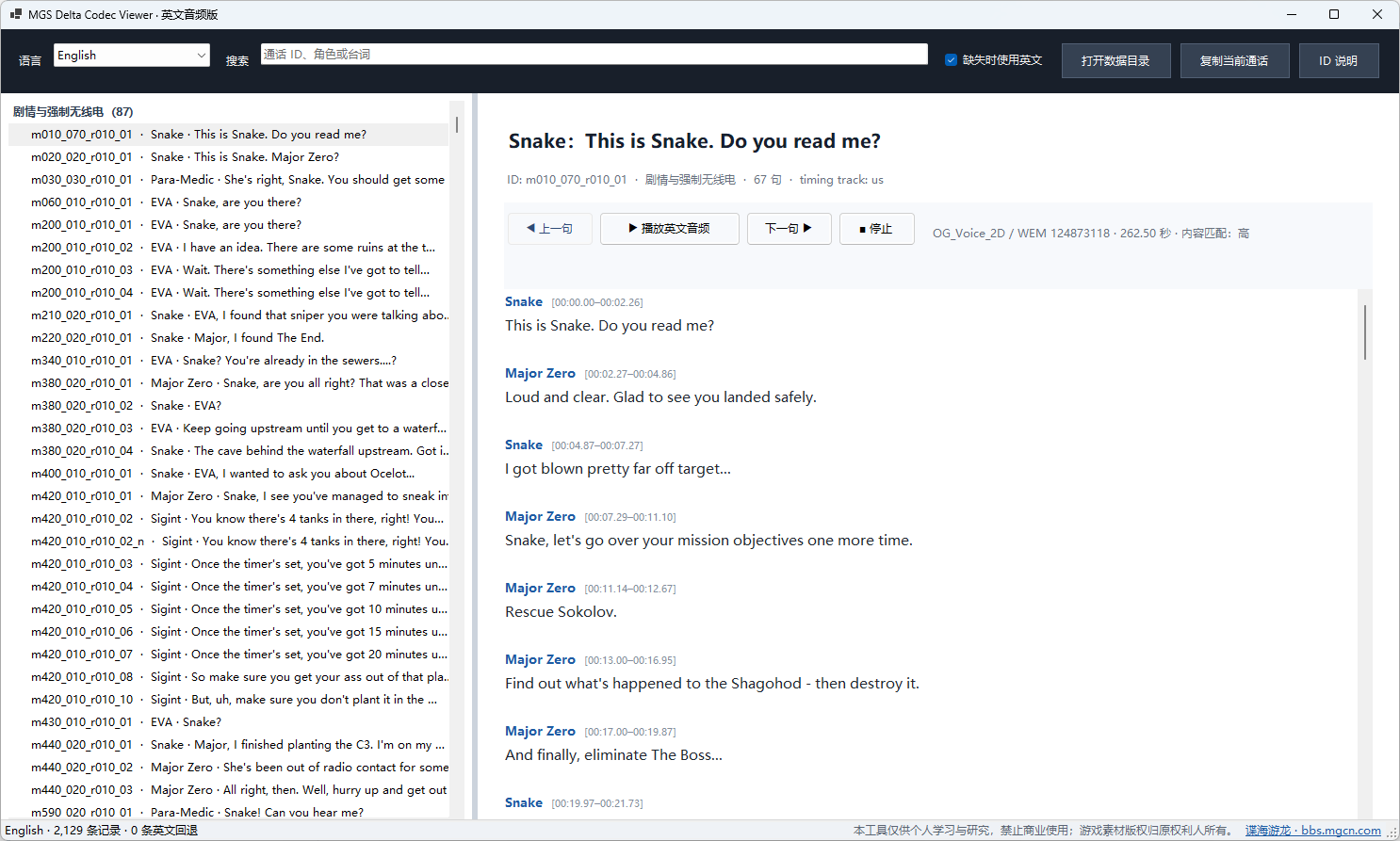The height and width of the screenshot is (841, 1400).
Task: Click the MGS Delta Codec Viewer app icon
Action: point(15,14)
